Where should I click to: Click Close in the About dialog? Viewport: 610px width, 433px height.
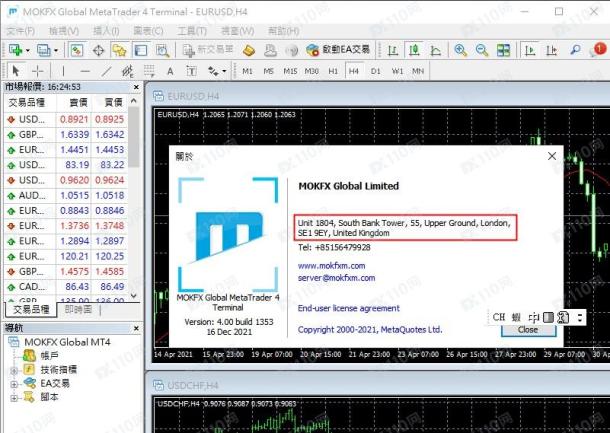tap(527, 329)
